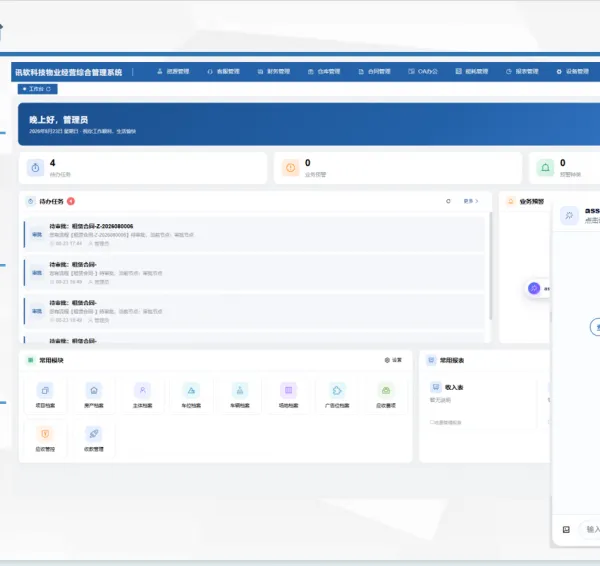Open the 广告位档案 module icon
600x566 pixels.
point(337,391)
